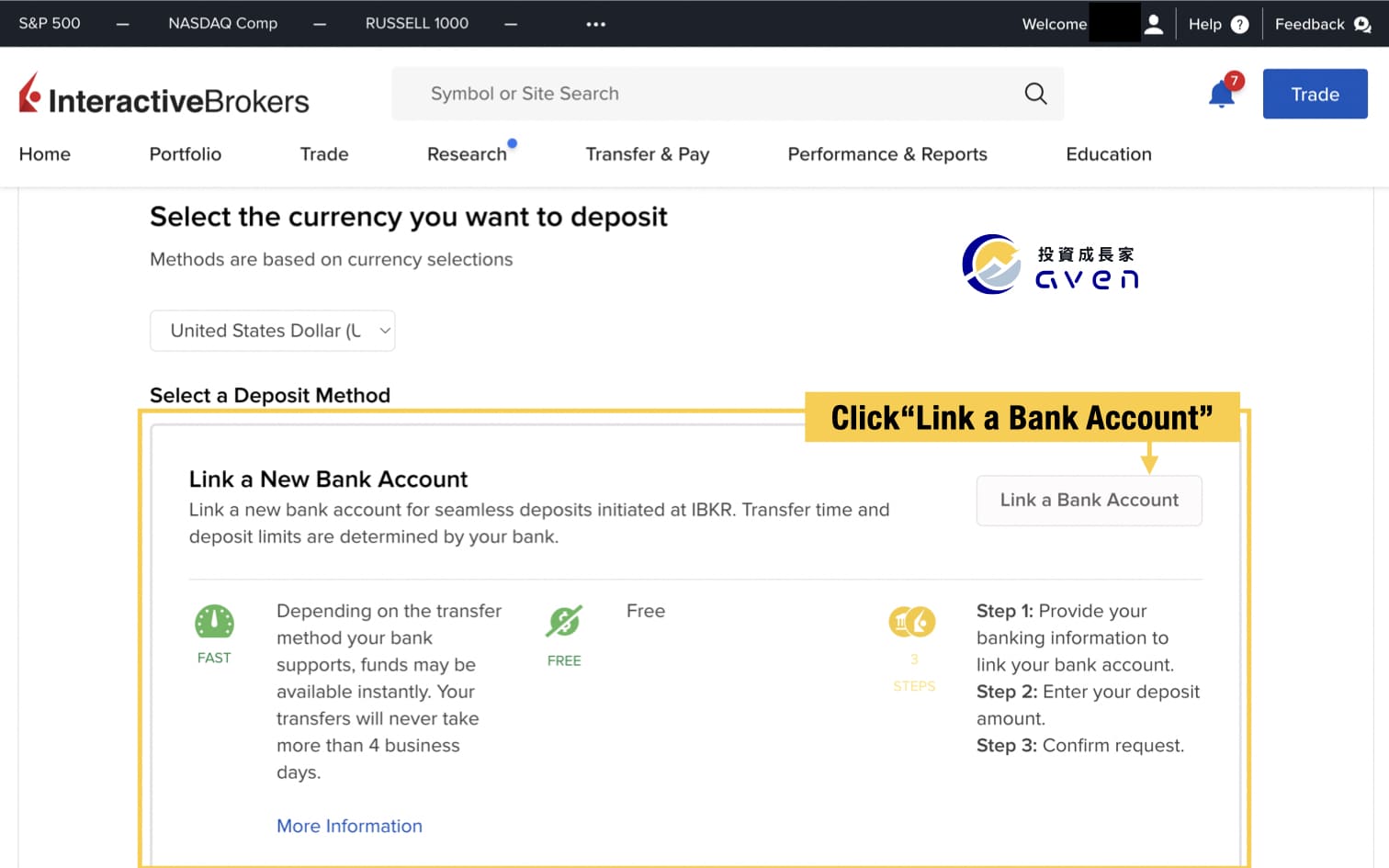Click the NASDAQ Comp ticker
Viewport: 1389px width, 868px height.
pos(223,24)
